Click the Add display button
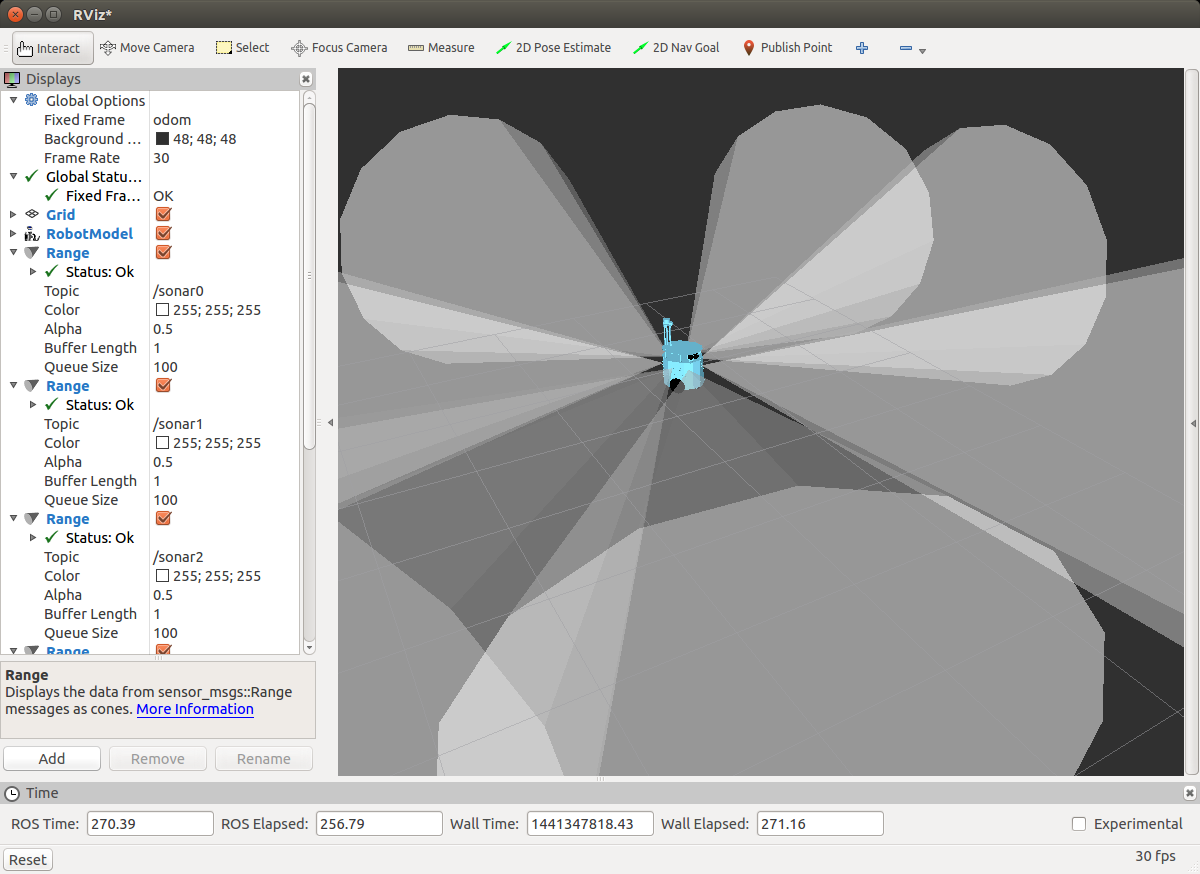The image size is (1200, 874). coord(52,759)
